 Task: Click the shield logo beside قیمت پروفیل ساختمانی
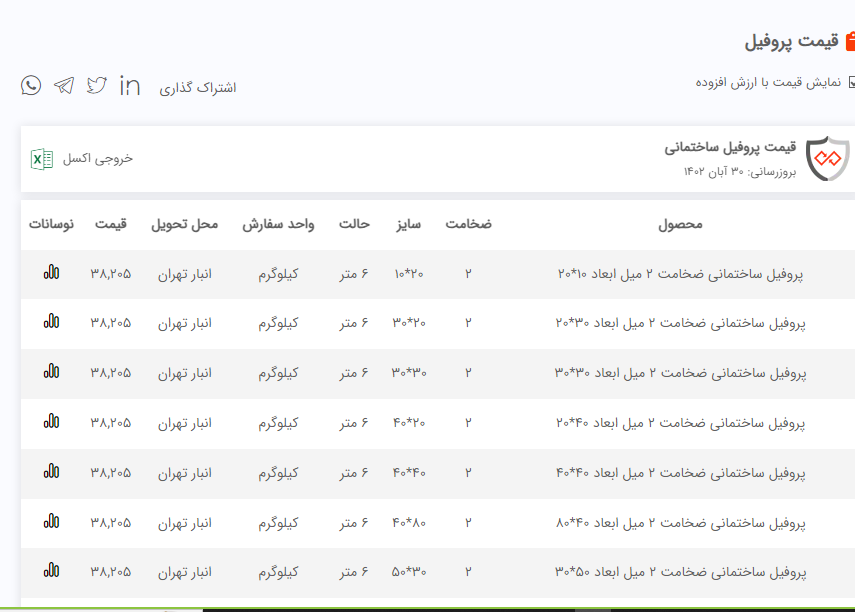click(827, 159)
